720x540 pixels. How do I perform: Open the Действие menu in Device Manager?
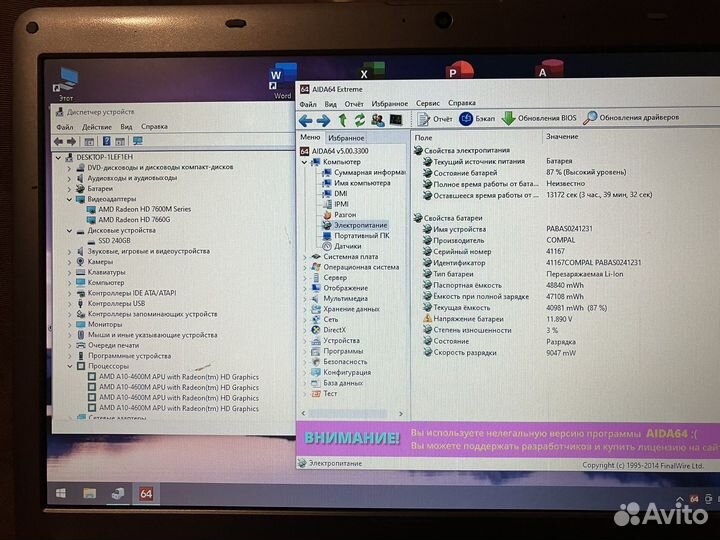coord(97,127)
